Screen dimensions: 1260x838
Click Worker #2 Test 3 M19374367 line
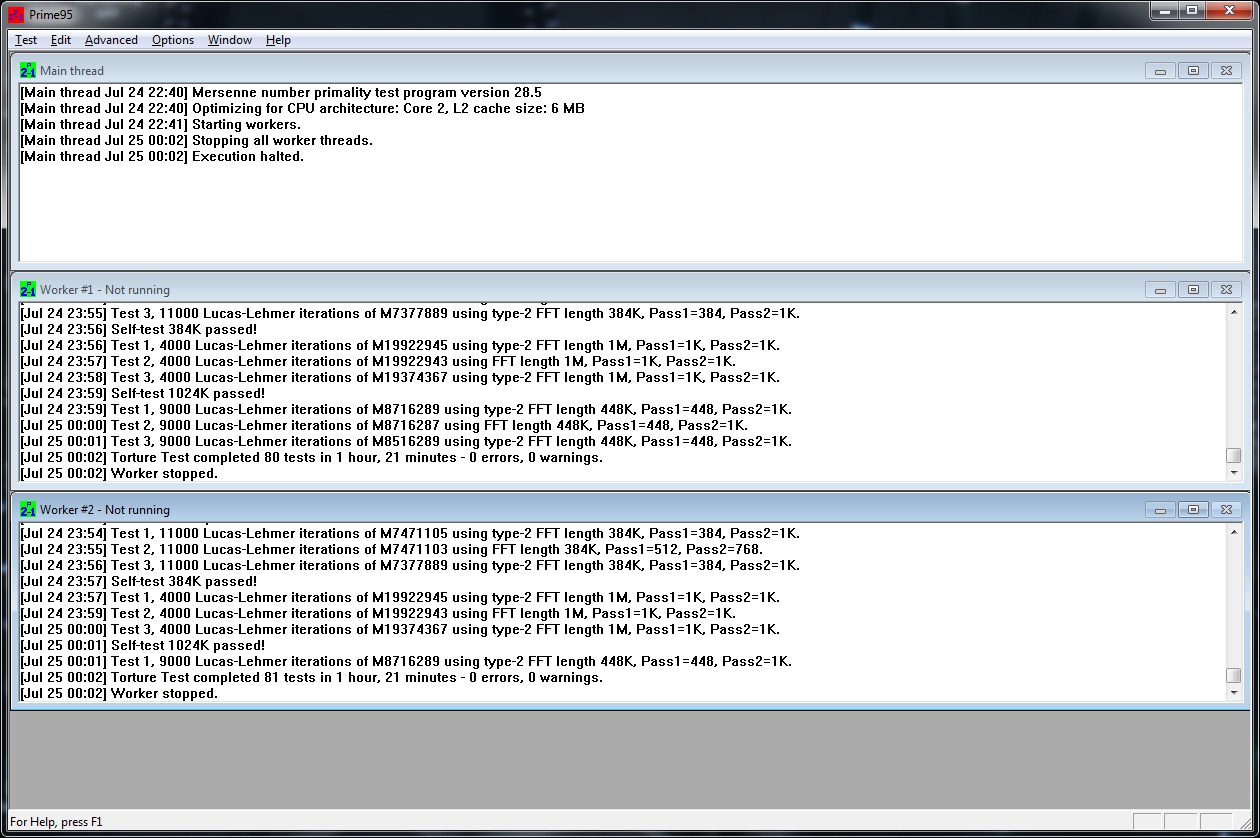tap(400, 629)
